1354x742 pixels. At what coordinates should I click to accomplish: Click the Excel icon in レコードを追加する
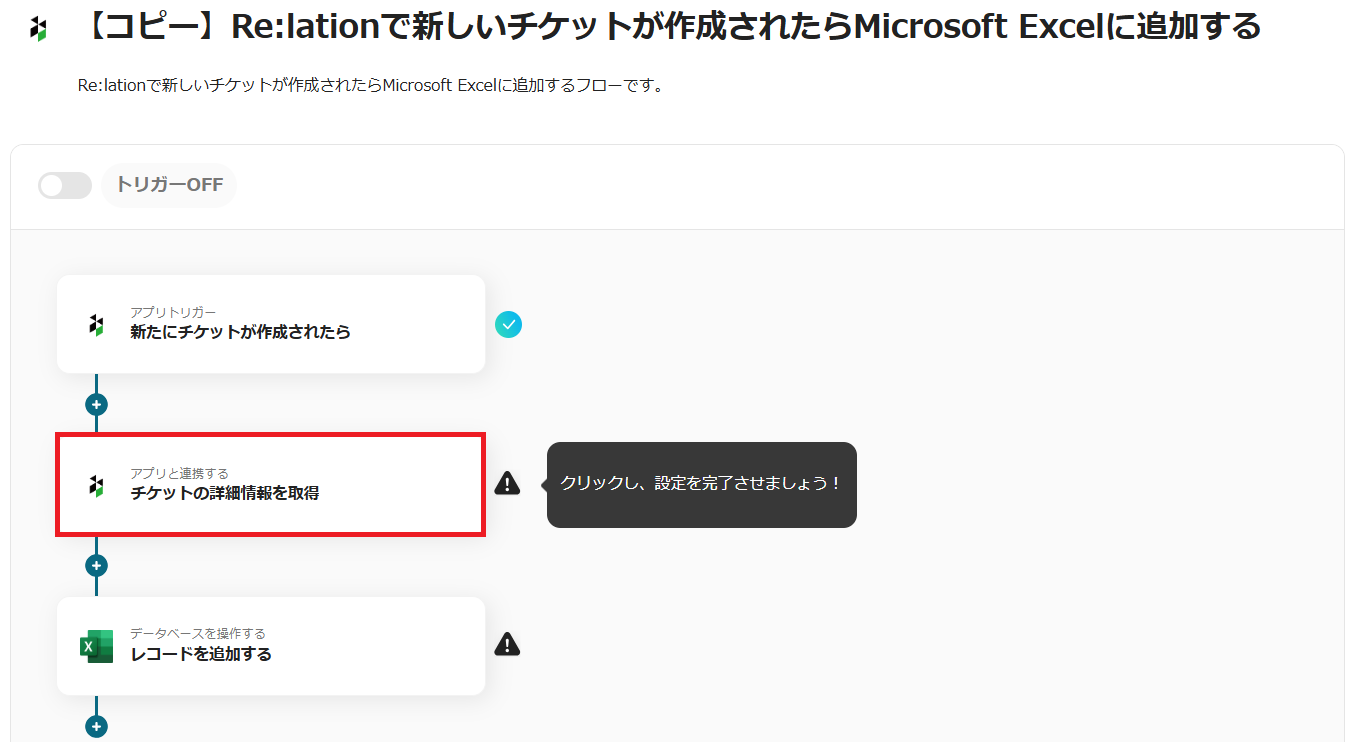coord(97,646)
